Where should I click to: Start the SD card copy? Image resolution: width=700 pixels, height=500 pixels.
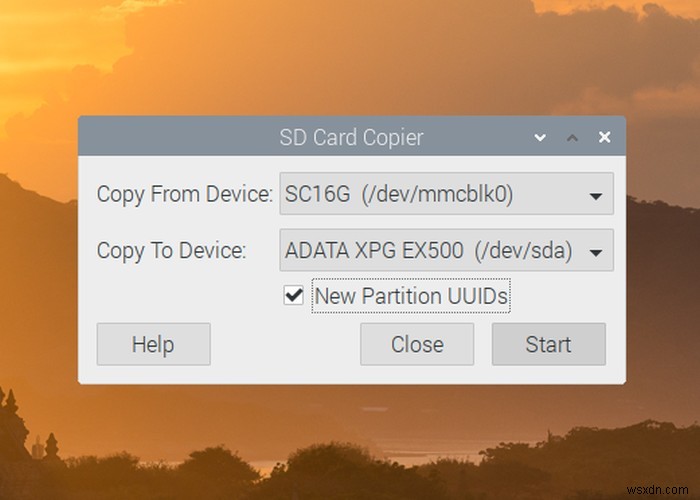click(548, 344)
